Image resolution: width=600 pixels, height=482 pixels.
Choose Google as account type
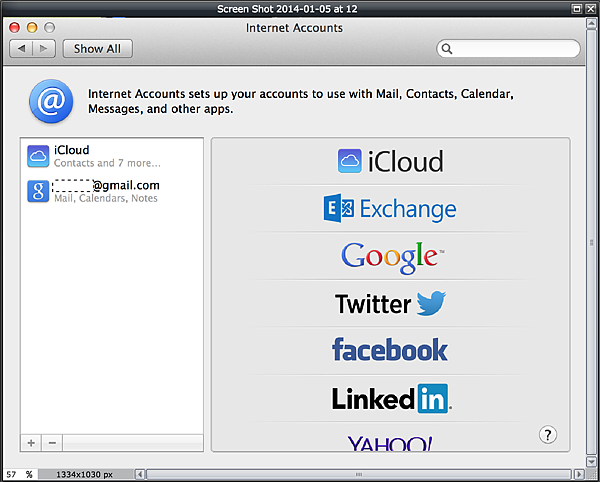coord(392,256)
